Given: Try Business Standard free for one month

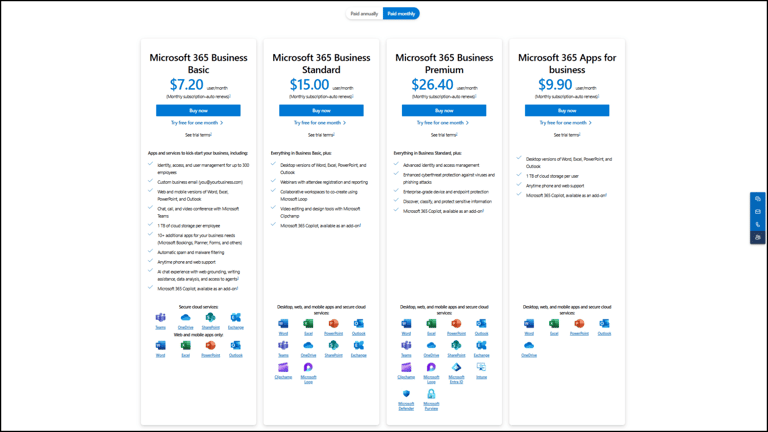Looking at the screenshot, I should (320, 123).
